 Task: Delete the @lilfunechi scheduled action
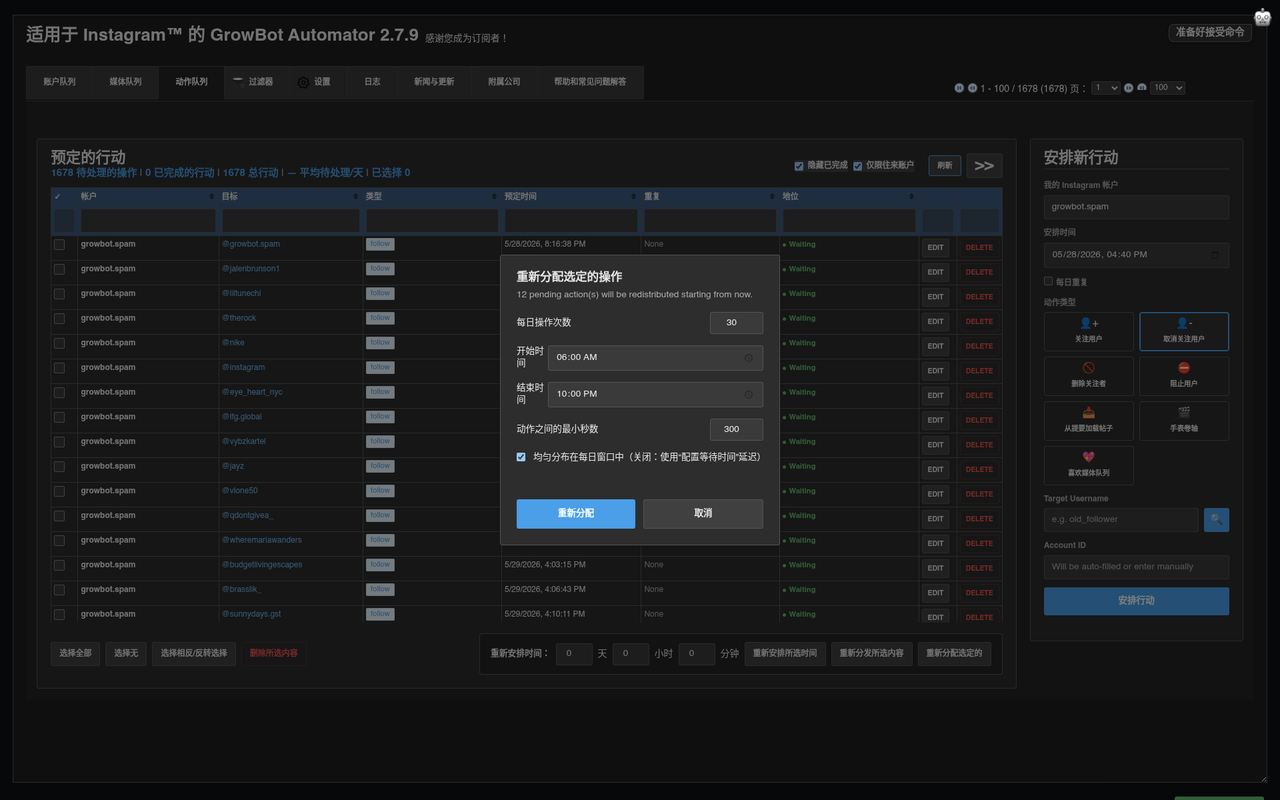point(979,297)
